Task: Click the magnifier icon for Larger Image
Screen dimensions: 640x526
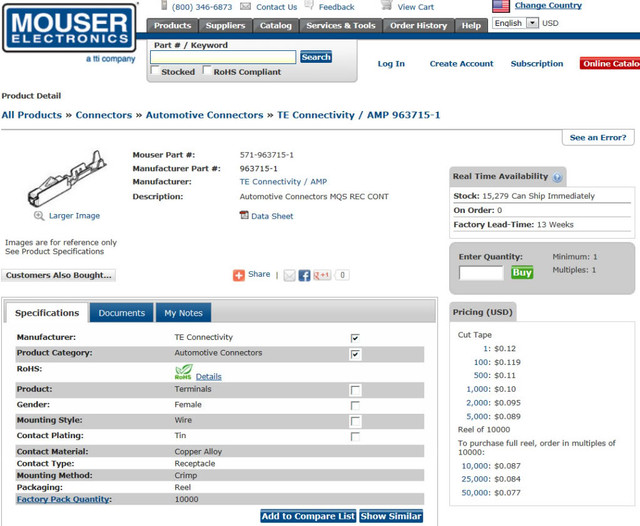Action: [x=39, y=216]
